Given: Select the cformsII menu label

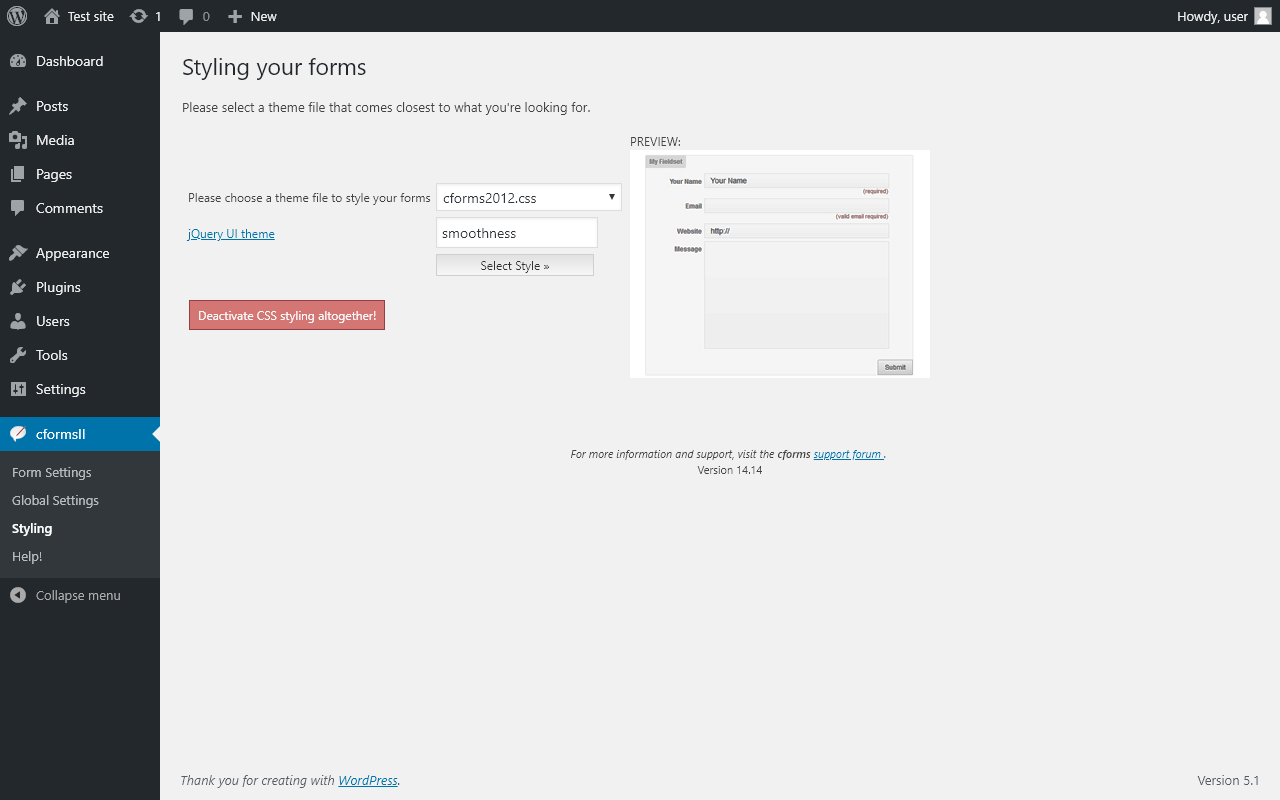Looking at the screenshot, I should (x=61, y=434).
